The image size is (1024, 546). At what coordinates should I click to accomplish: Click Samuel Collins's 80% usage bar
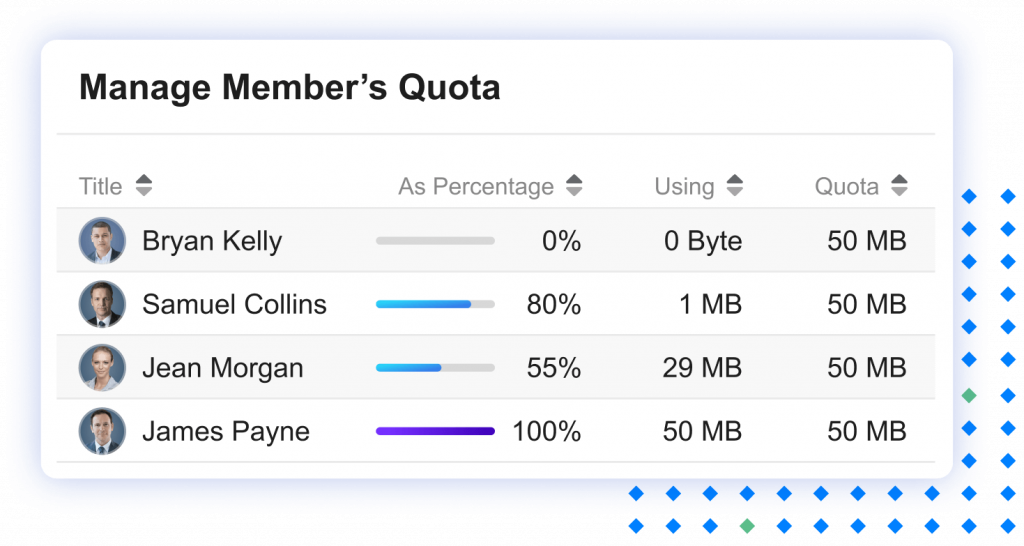pyautogui.click(x=435, y=304)
